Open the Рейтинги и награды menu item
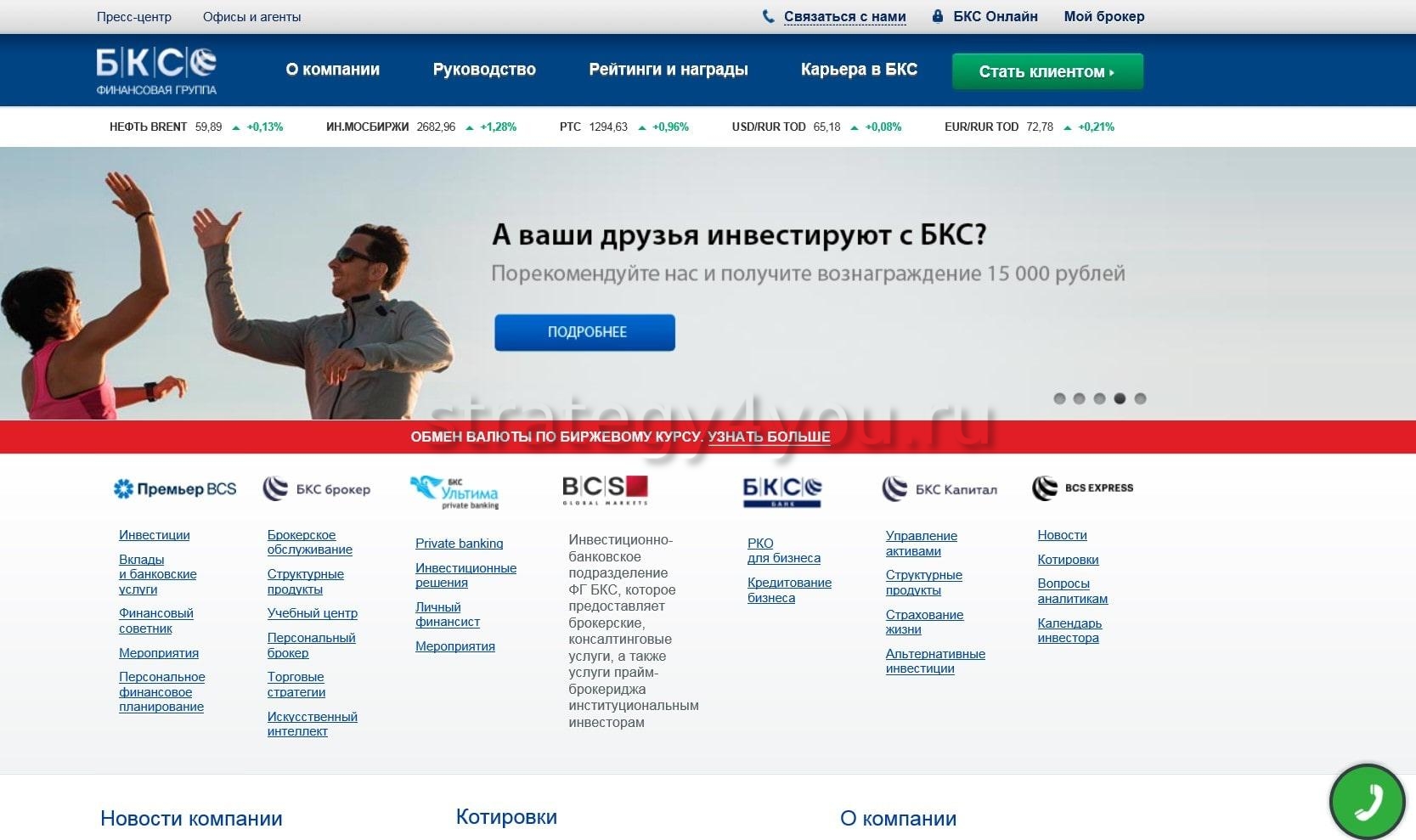Image resolution: width=1416 pixels, height=840 pixels. coord(668,70)
